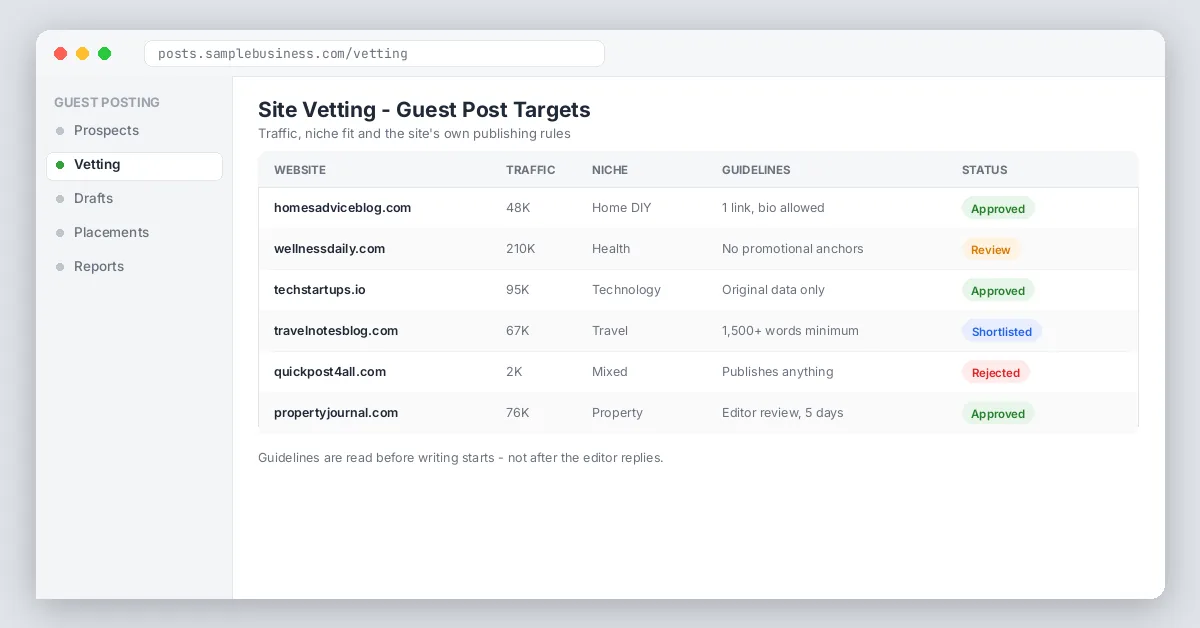Click Approved status badge for propertyjournal.com

998,414
